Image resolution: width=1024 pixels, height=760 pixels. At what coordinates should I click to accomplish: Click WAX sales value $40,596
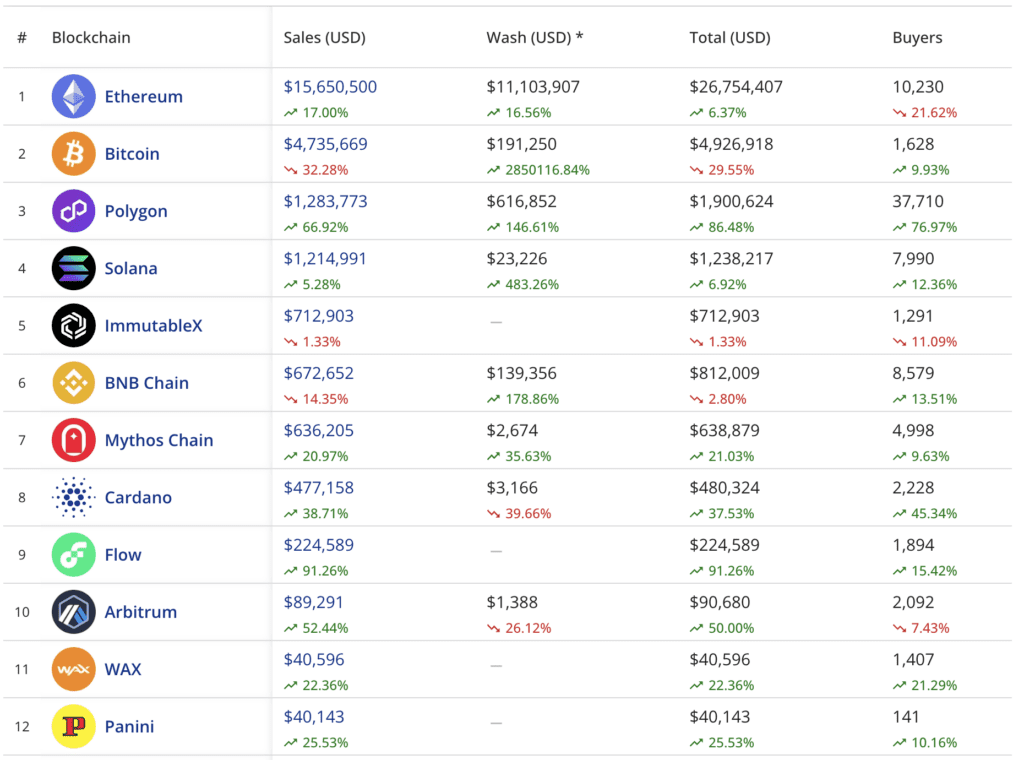(313, 660)
